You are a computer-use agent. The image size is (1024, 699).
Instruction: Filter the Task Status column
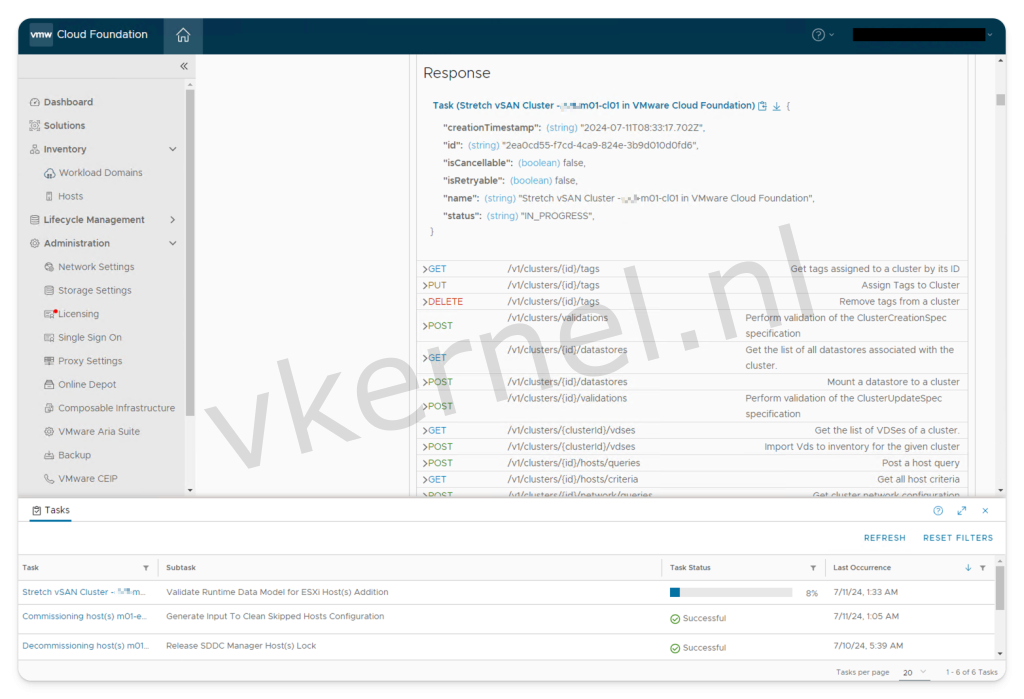point(812,568)
